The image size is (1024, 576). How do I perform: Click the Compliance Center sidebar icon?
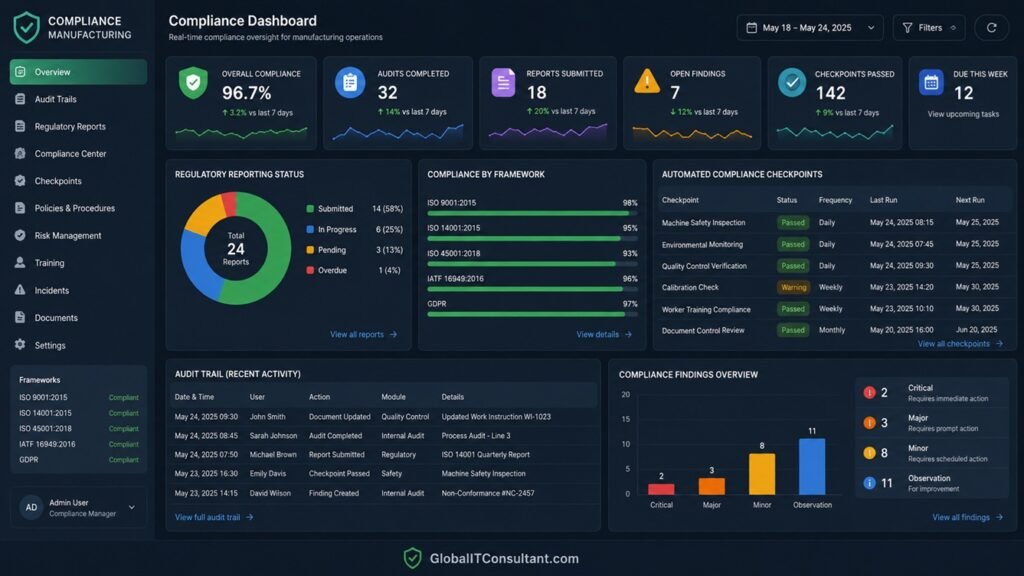click(x=20, y=153)
